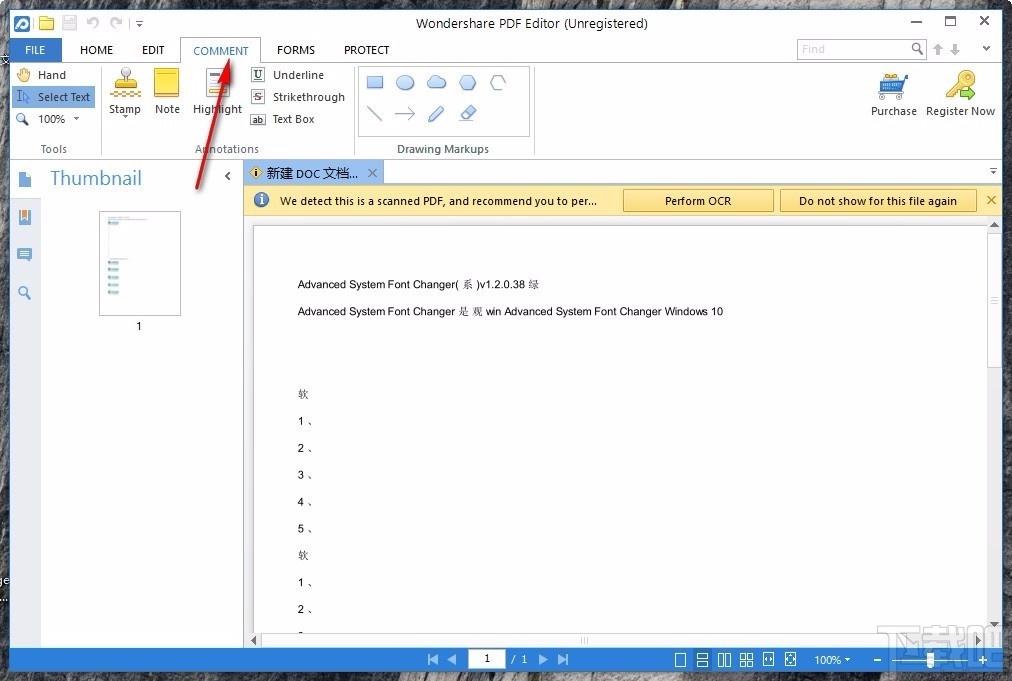Pick the cloud shape markup
The height and width of the screenshot is (681, 1012).
(x=436, y=82)
